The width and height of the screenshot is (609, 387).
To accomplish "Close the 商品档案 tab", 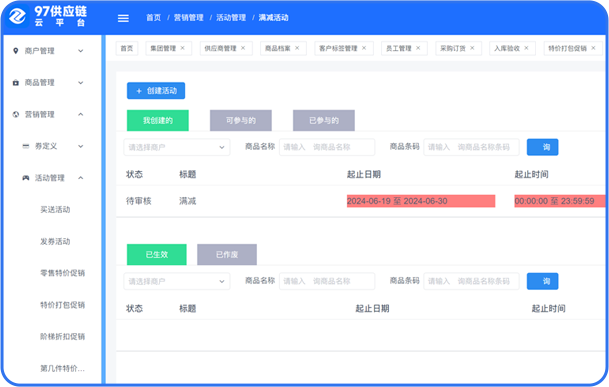I will [x=297, y=48].
